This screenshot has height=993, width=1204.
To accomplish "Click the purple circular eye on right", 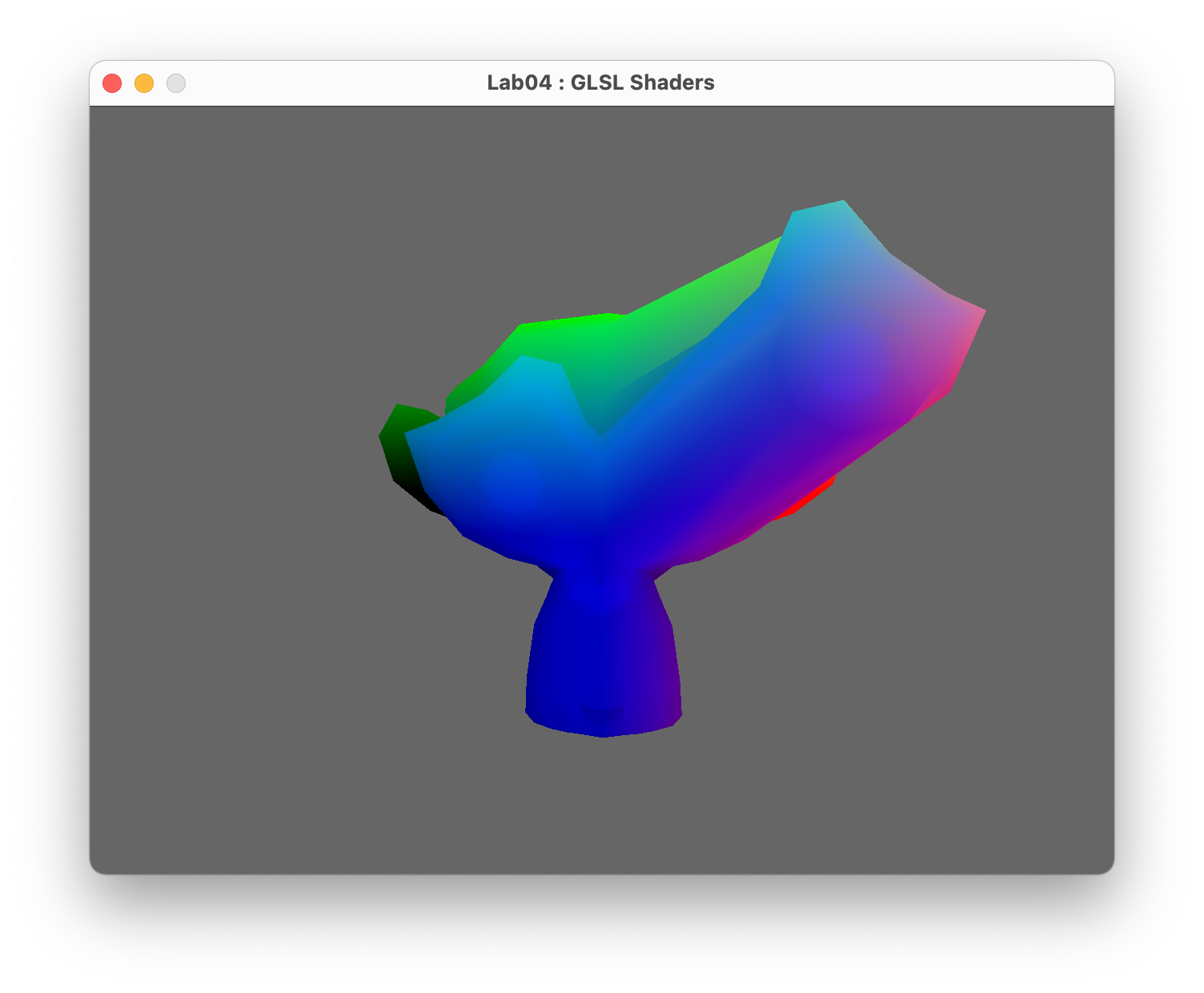I will point(849,360).
